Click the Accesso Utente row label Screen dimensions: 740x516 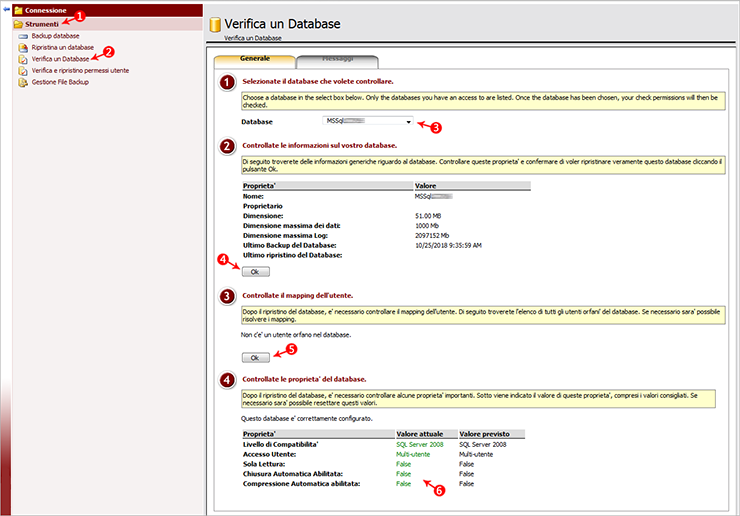coord(269,455)
